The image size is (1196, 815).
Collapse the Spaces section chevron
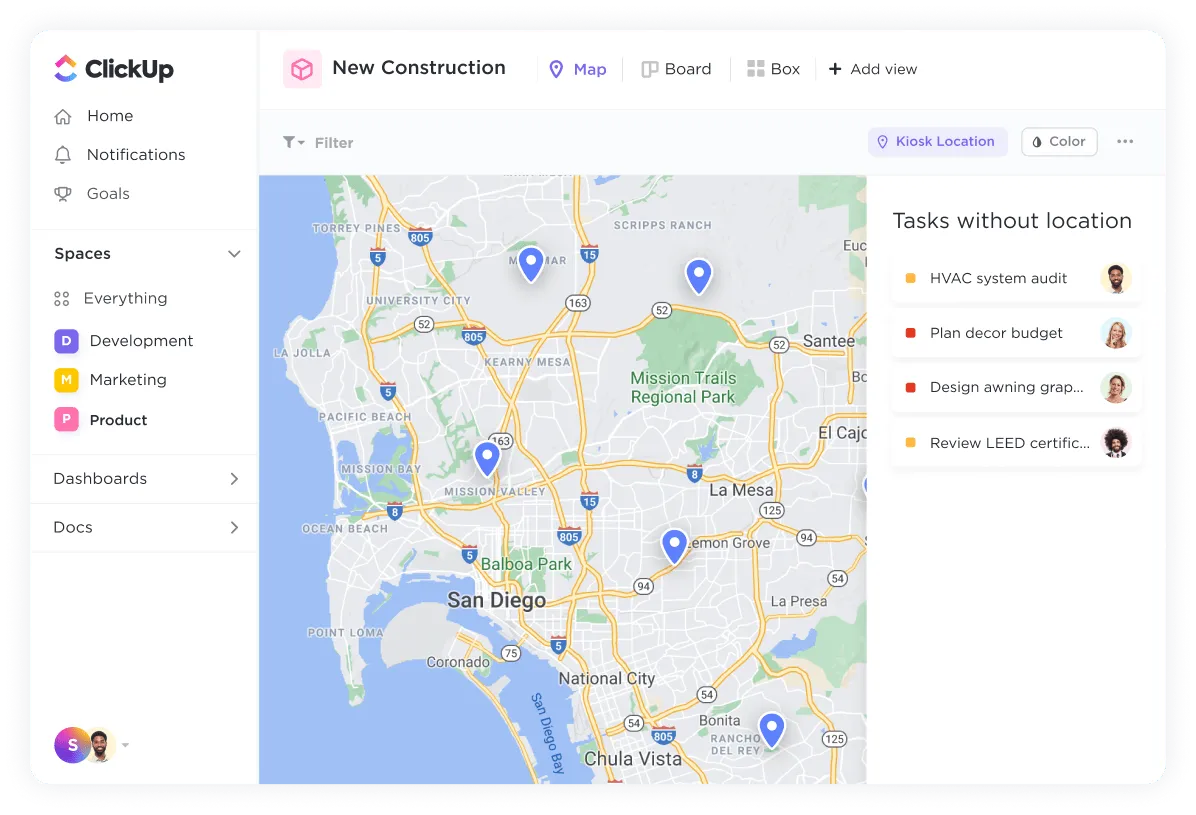point(234,254)
